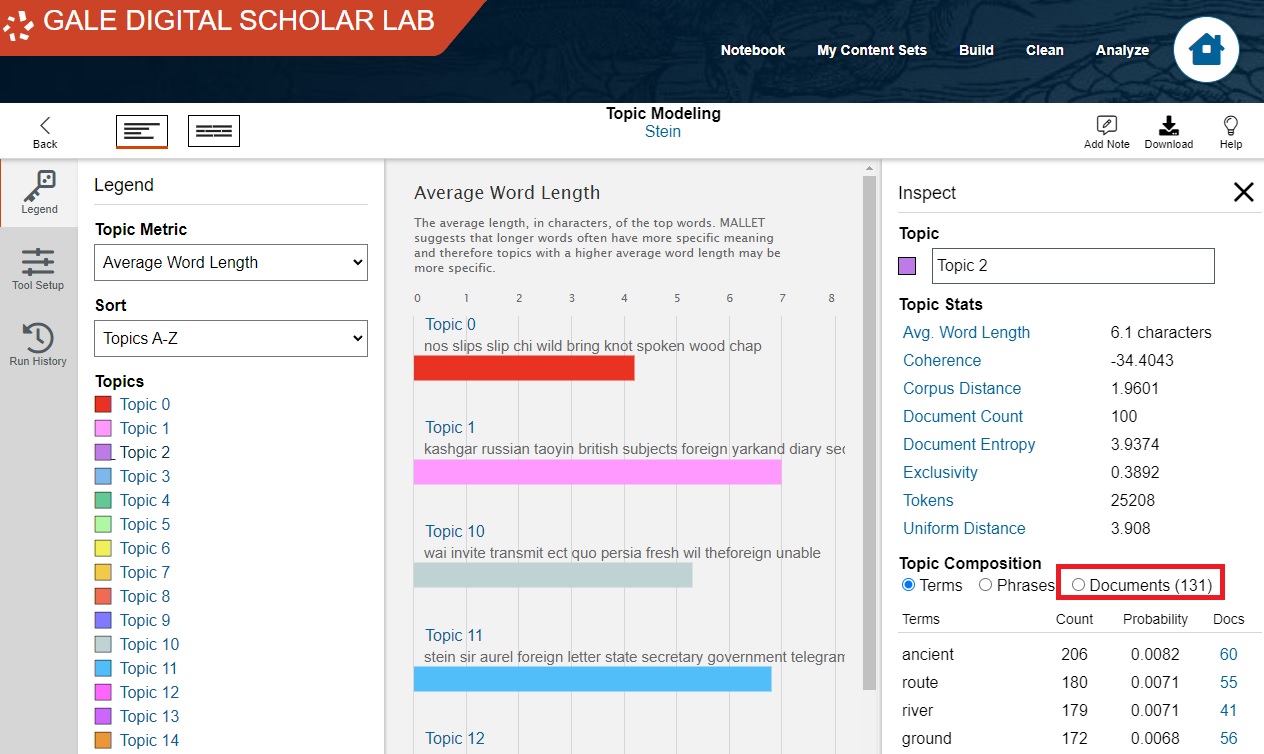
Task: Open docs count 60 for ancient
Action: 1228,654
